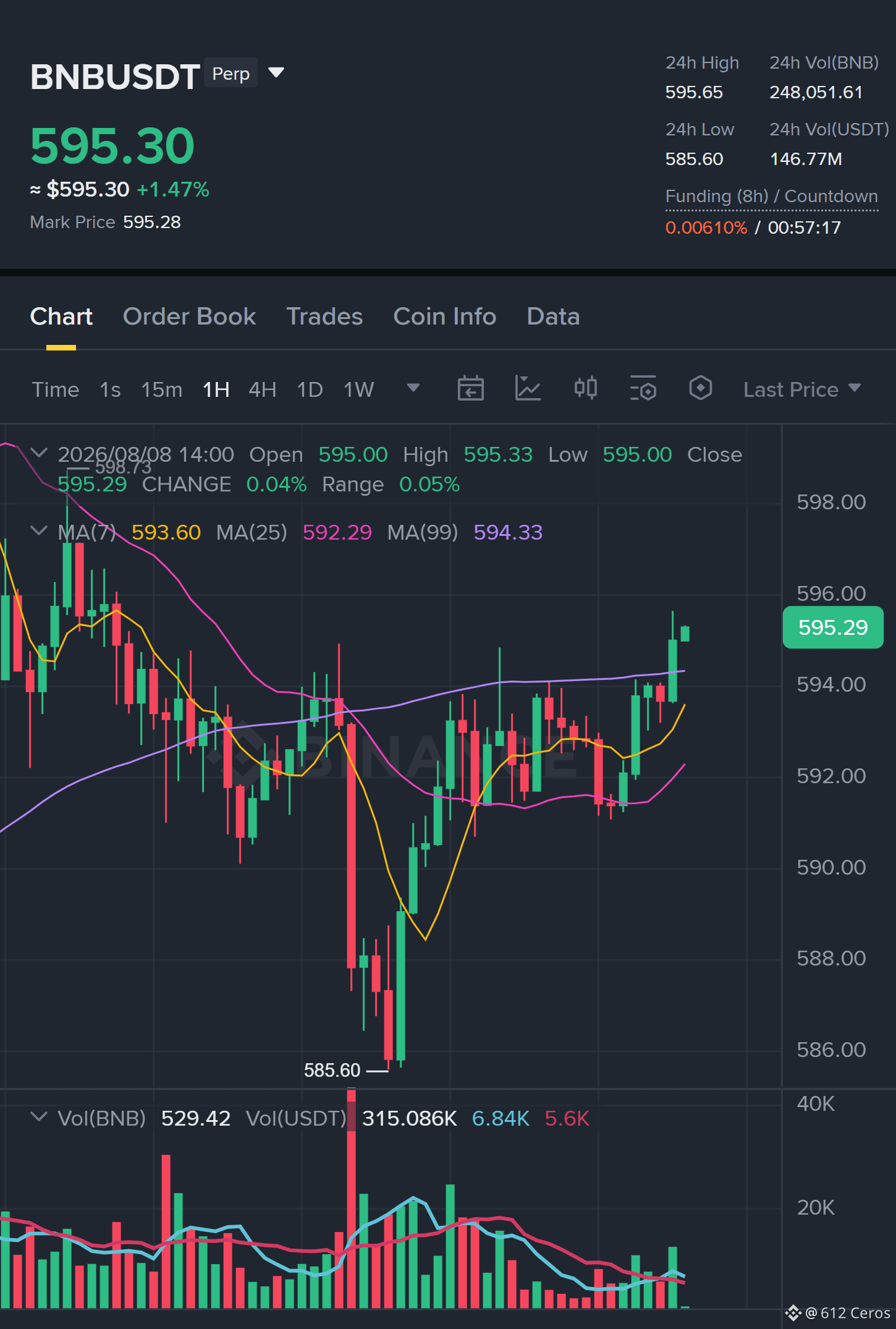Viewport: 896px width, 1329px height.
Task: Tap the 595.29 current price tag
Action: 833,627
